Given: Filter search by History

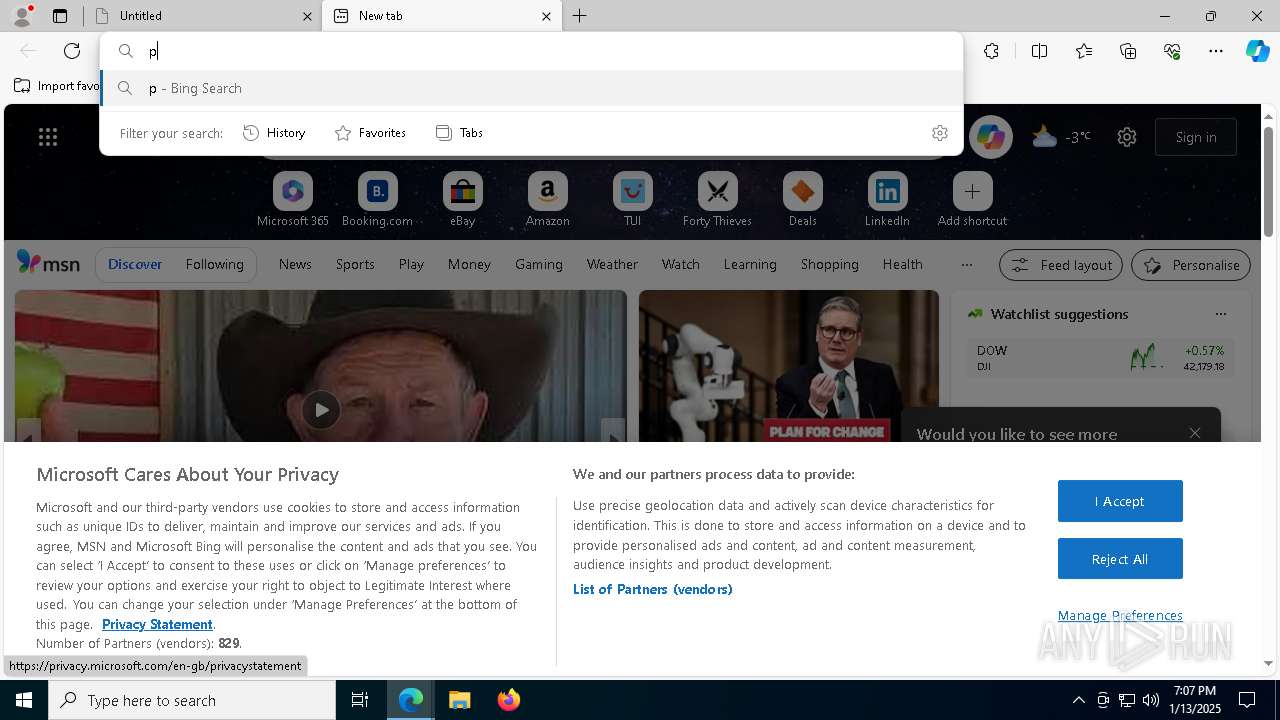Looking at the screenshot, I should (274, 133).
